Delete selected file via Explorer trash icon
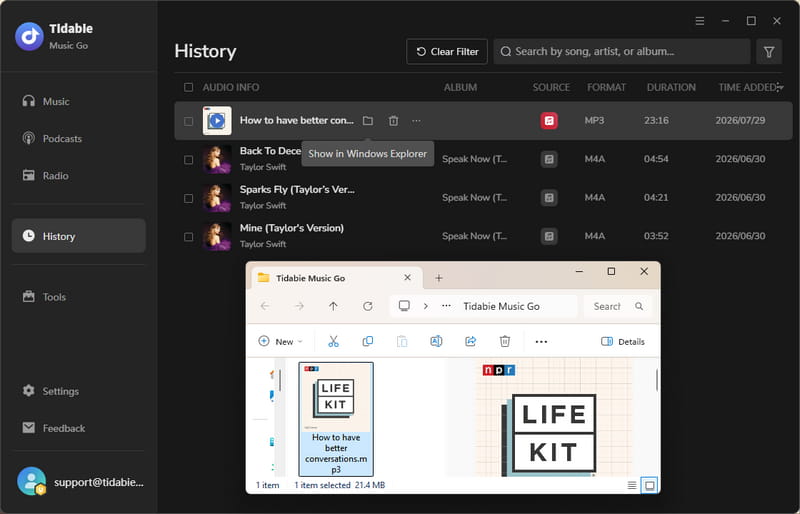 pos(505,341)
